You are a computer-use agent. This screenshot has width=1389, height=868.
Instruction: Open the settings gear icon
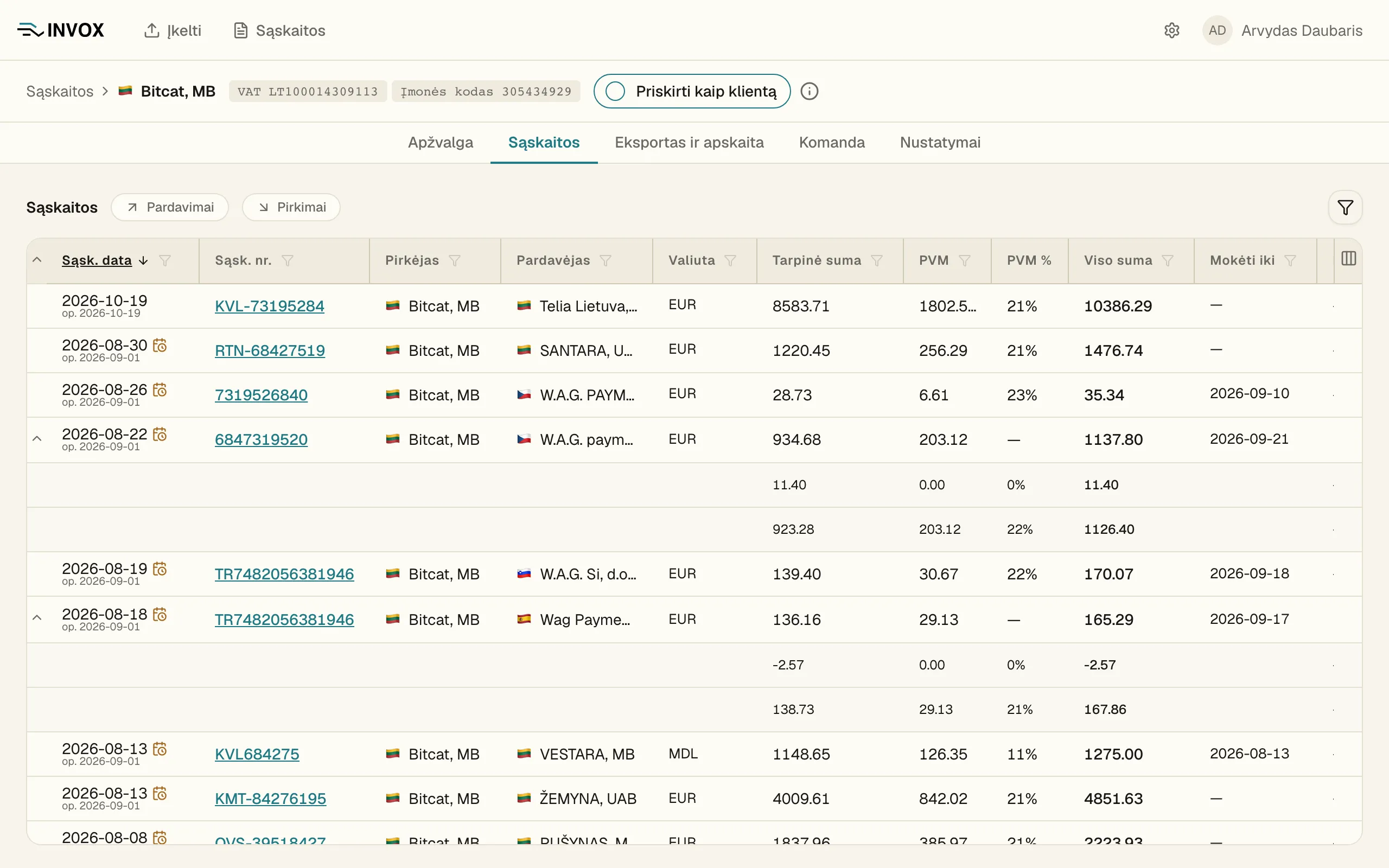click(1171, 30)
